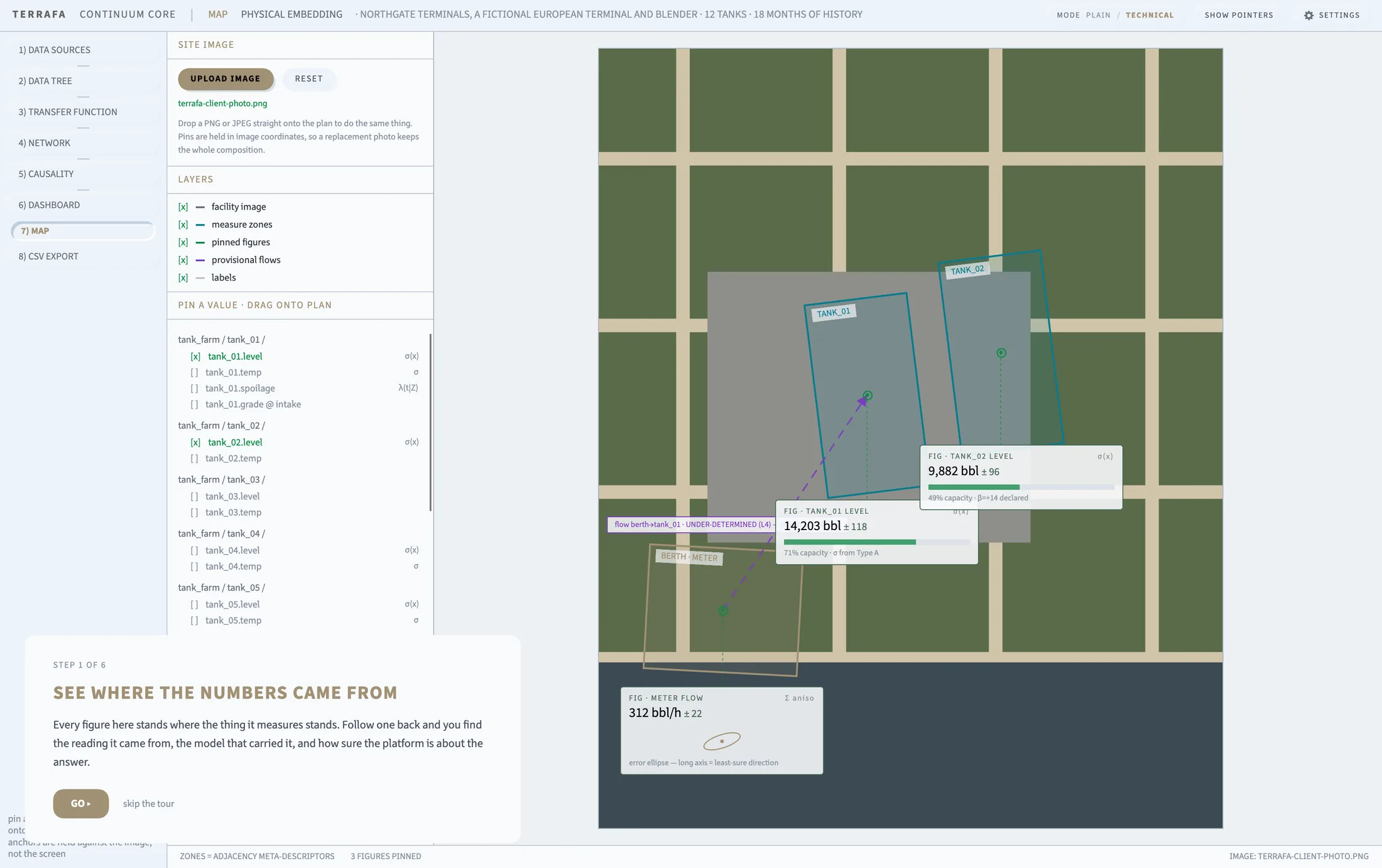Click the σ(x) tag in Tank_02 Level card
This screenshot has width=1382, height=868.
click(1105, 456)
